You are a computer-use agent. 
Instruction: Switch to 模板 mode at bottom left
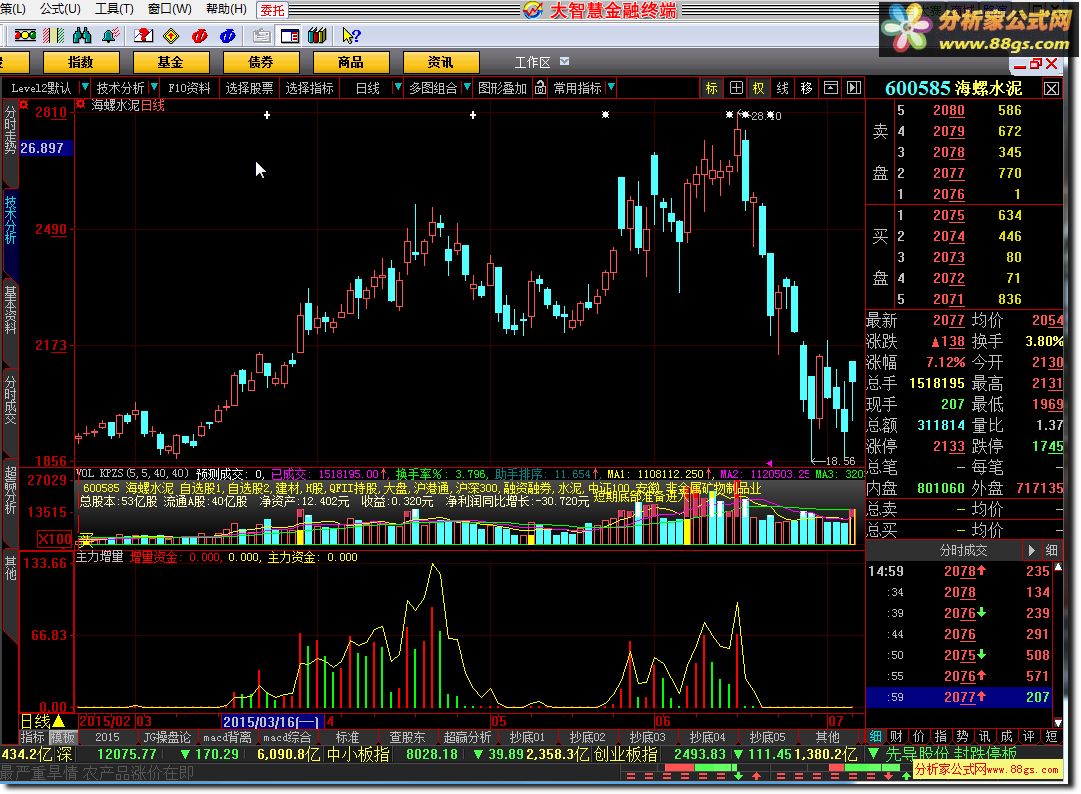[x=62, y=737]
